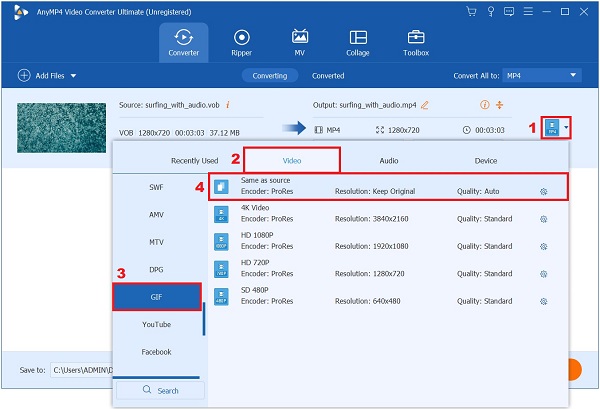Show the Converting list
Screen dimensions: 600x409
[x=270, y=76]
